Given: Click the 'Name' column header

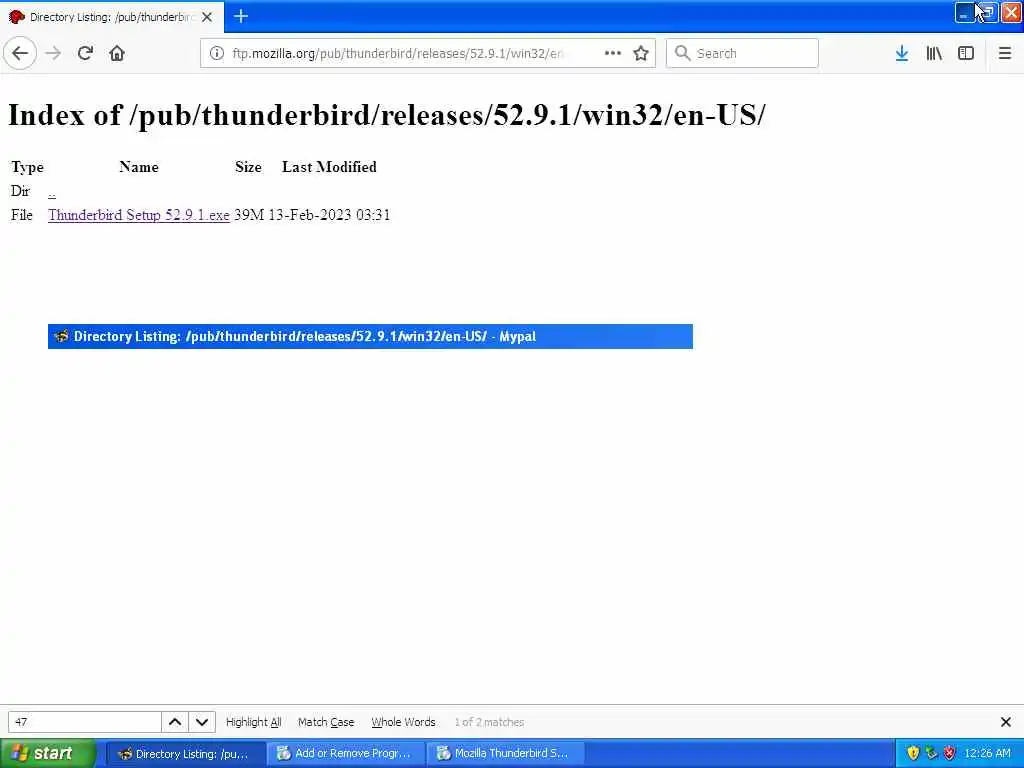Looking at the screenshot, I should (x=139, y=167).
